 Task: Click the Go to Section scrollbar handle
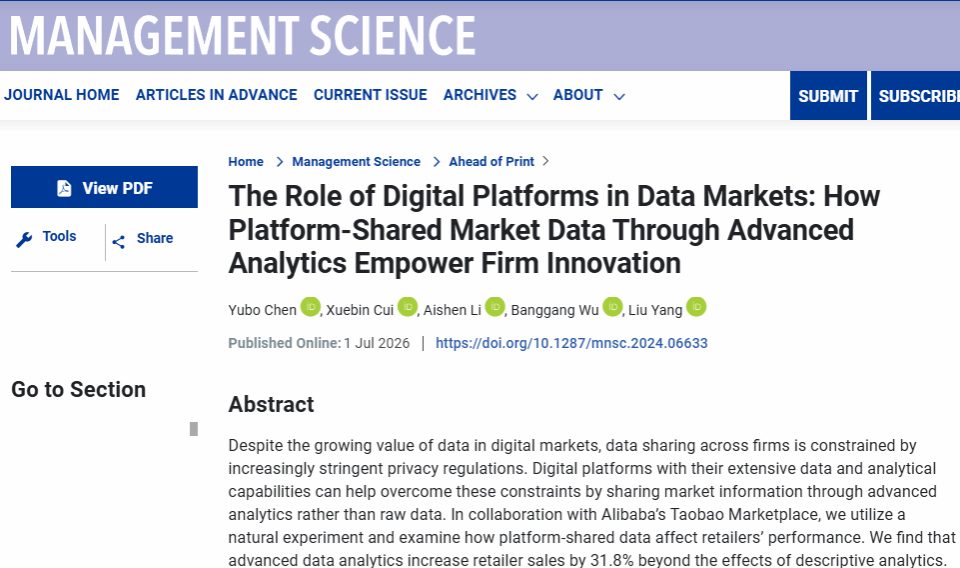pos(193,429)
